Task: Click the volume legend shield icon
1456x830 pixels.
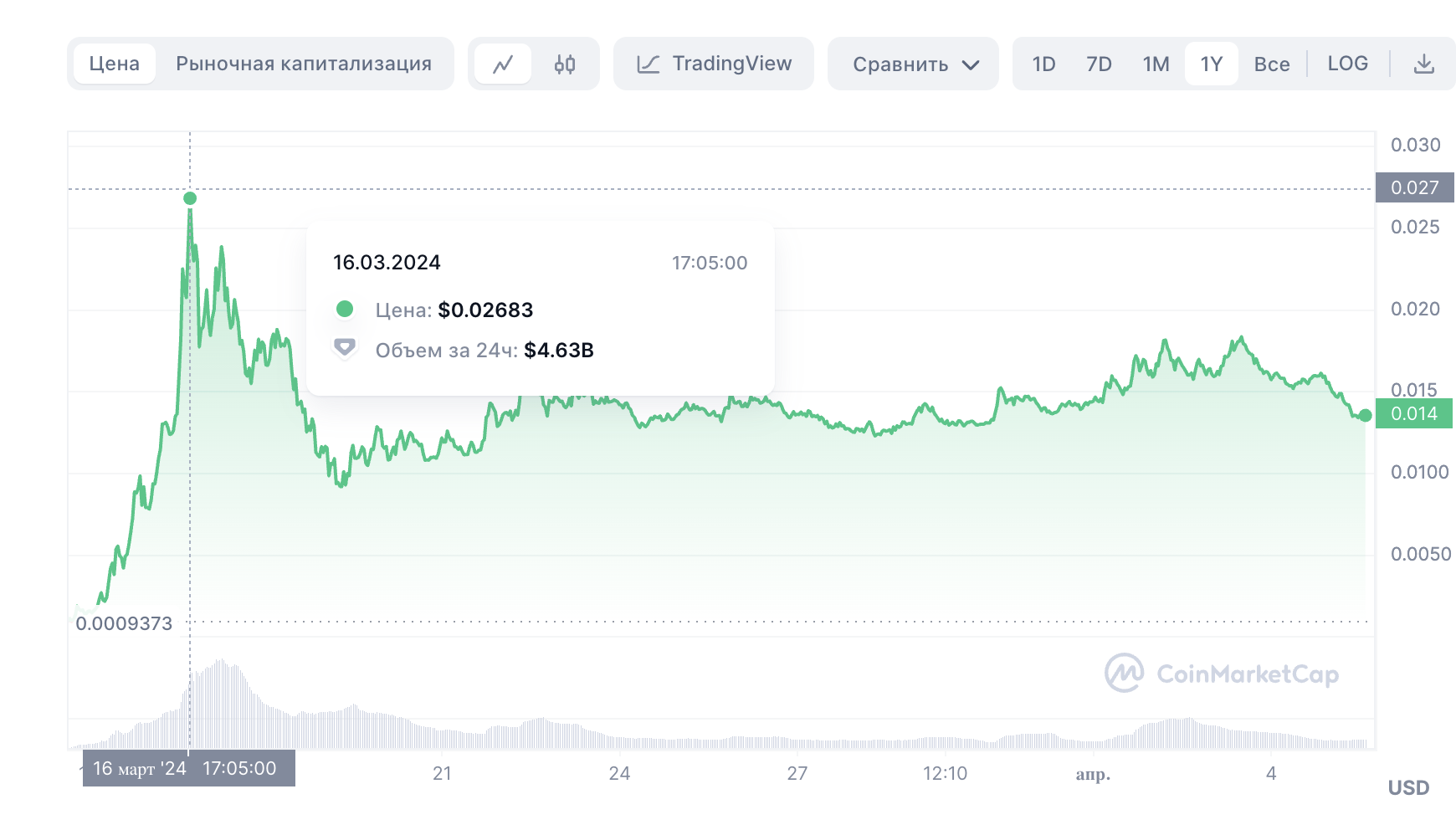Action: 345,347
